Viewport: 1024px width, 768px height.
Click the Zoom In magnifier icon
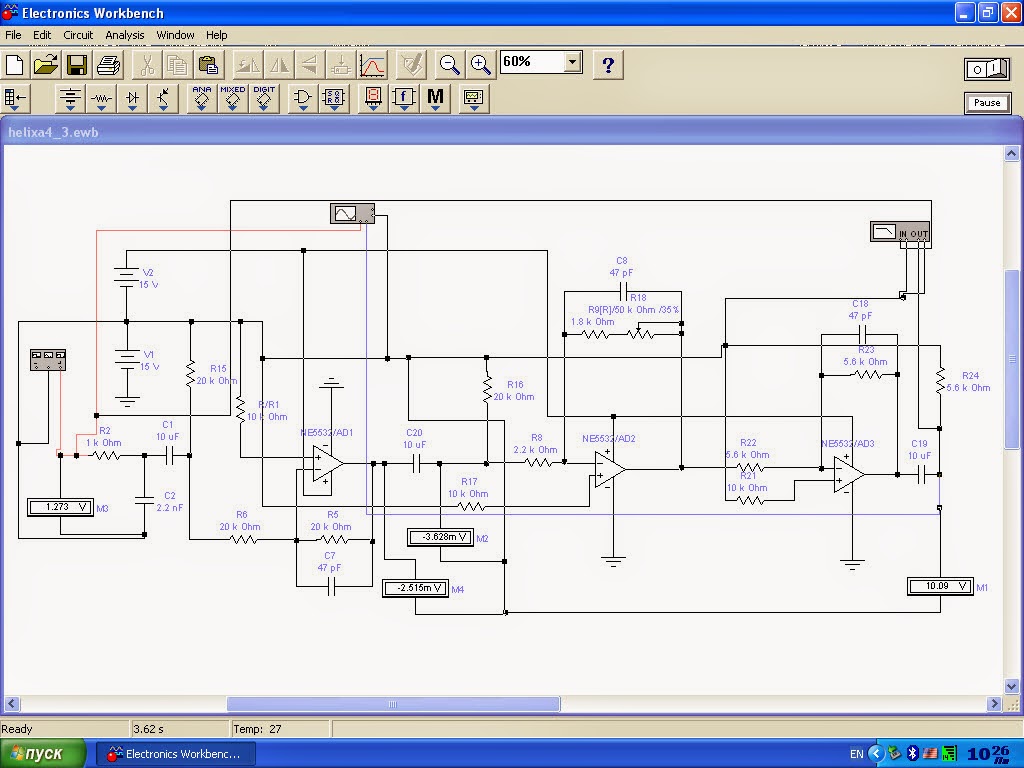pyautogui.click(x=481, y=65)
